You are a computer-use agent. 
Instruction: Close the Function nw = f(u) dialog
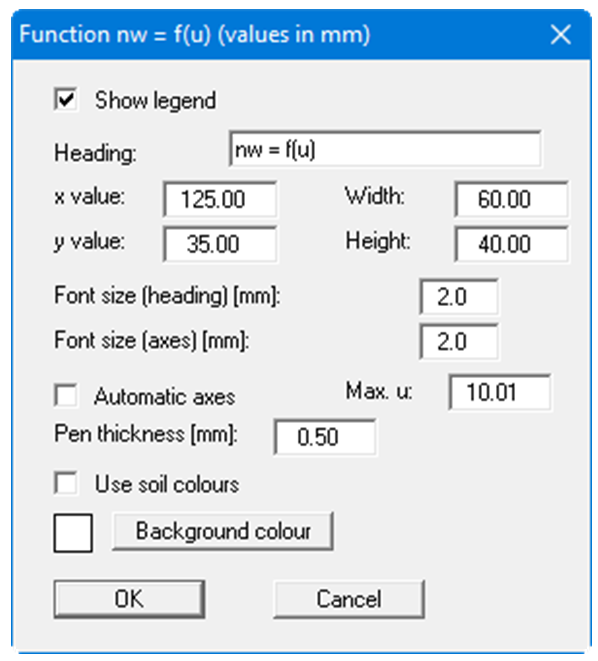pyautogui.click(x=561, y=34)
